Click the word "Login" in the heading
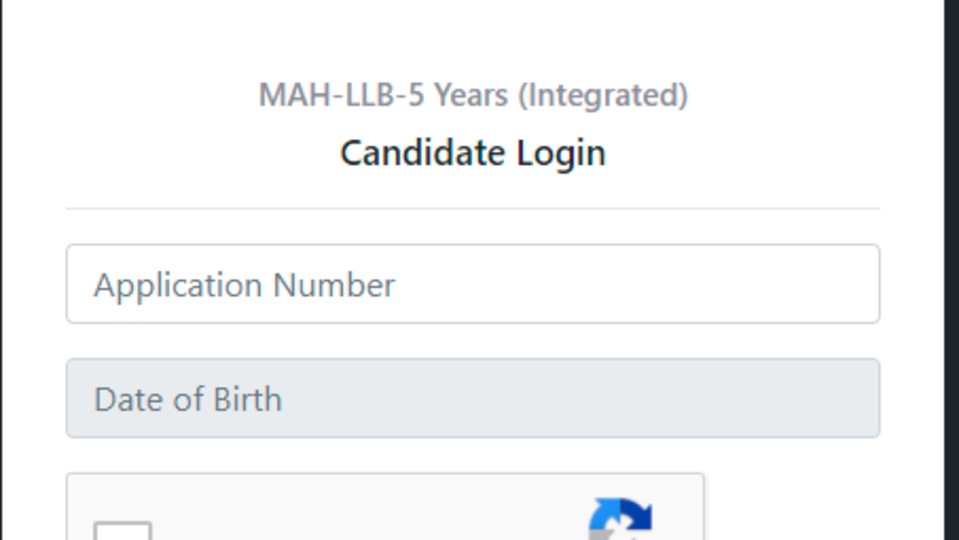Screen dimensions: 959x540 click(561, 154)
